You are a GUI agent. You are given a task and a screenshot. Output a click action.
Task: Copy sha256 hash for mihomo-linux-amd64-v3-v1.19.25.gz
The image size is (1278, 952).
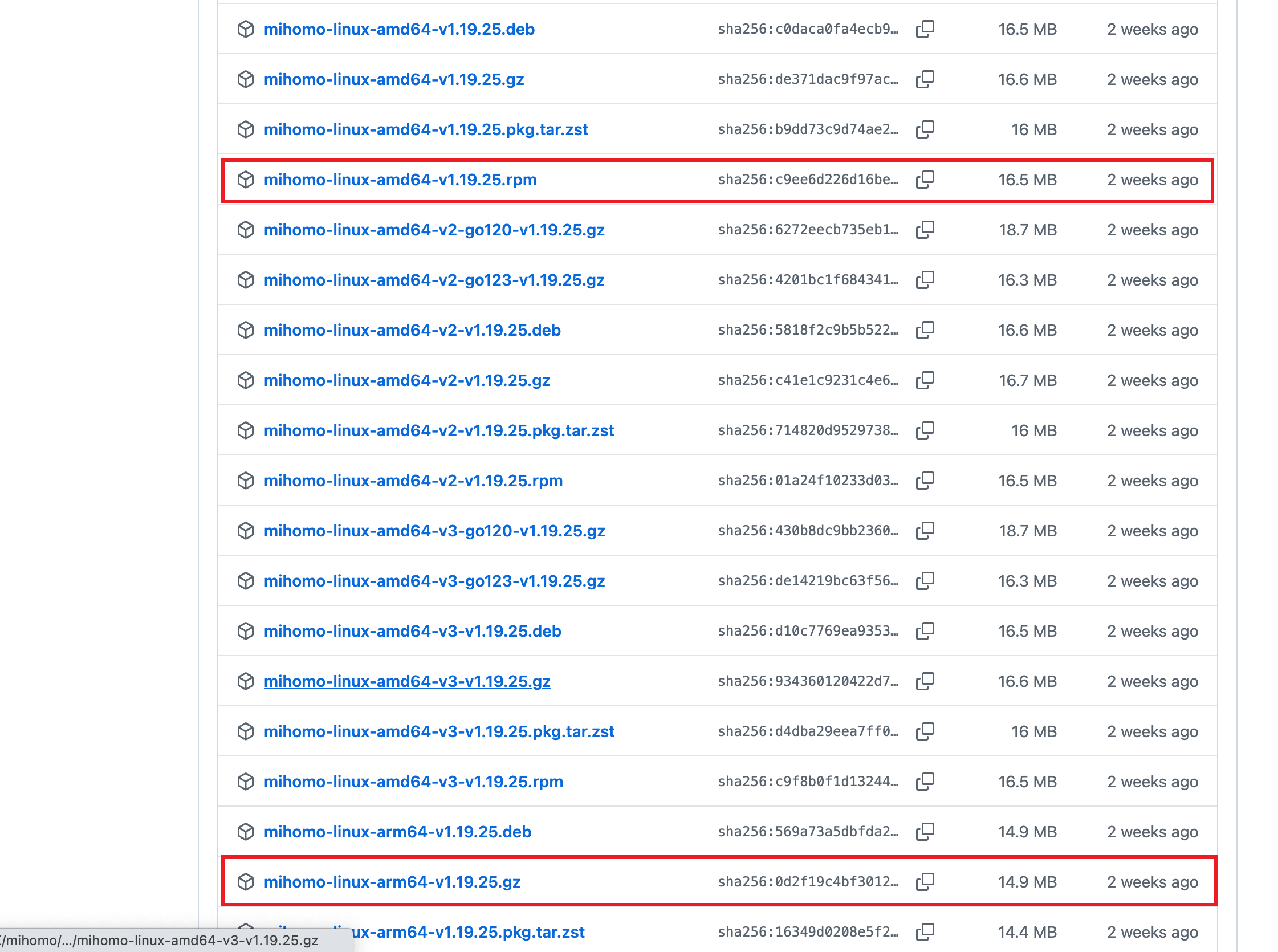point(925,681)
